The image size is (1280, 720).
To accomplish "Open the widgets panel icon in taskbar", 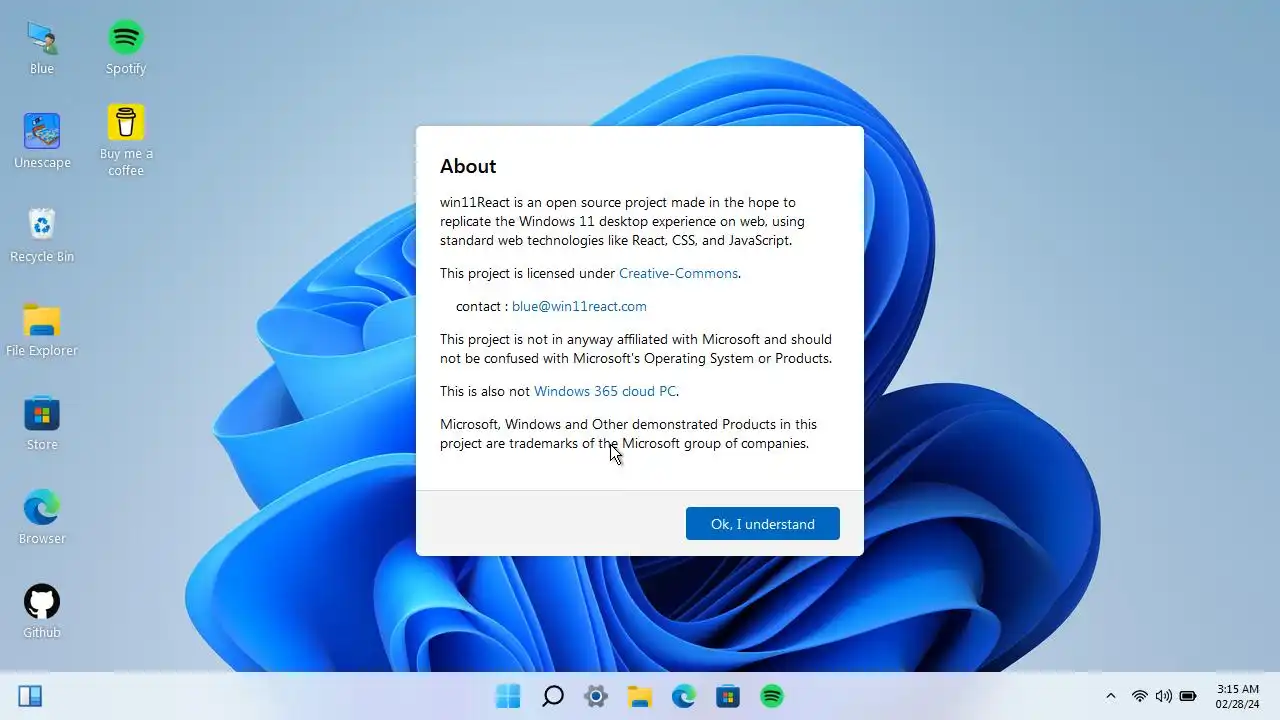I will click(30, 696).
